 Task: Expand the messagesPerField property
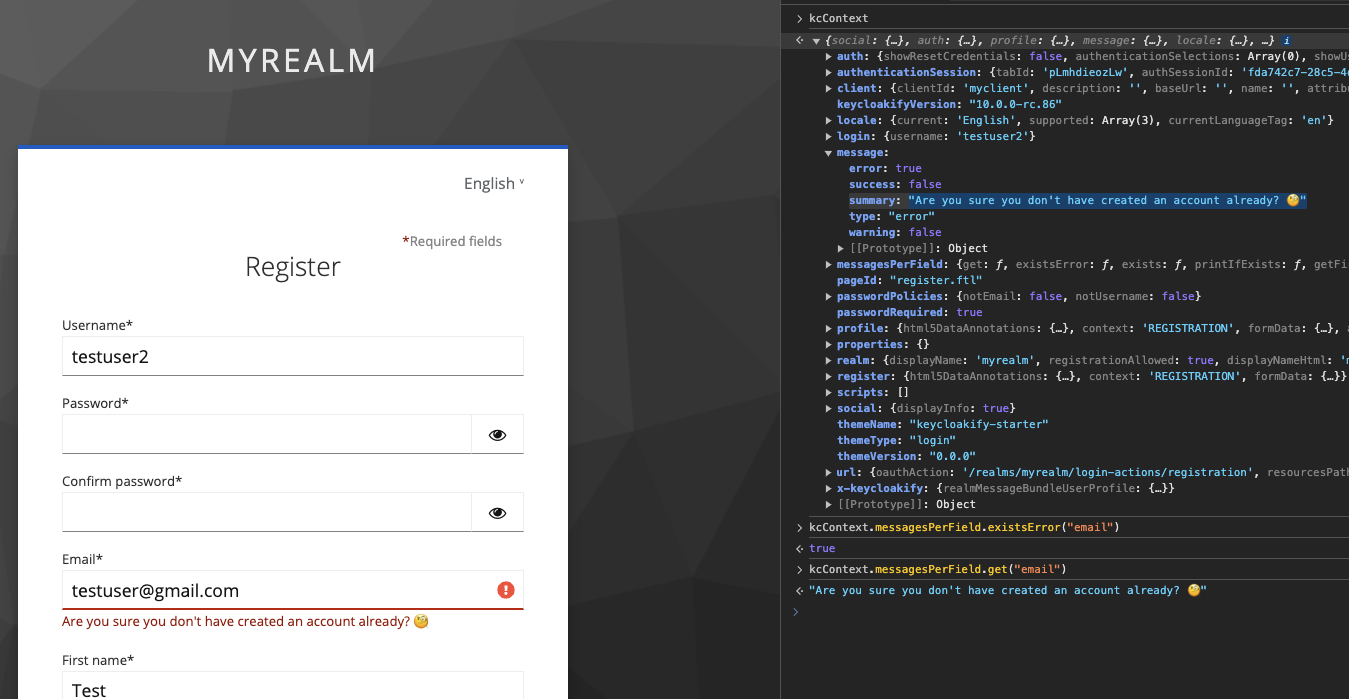tap(828, 265)
